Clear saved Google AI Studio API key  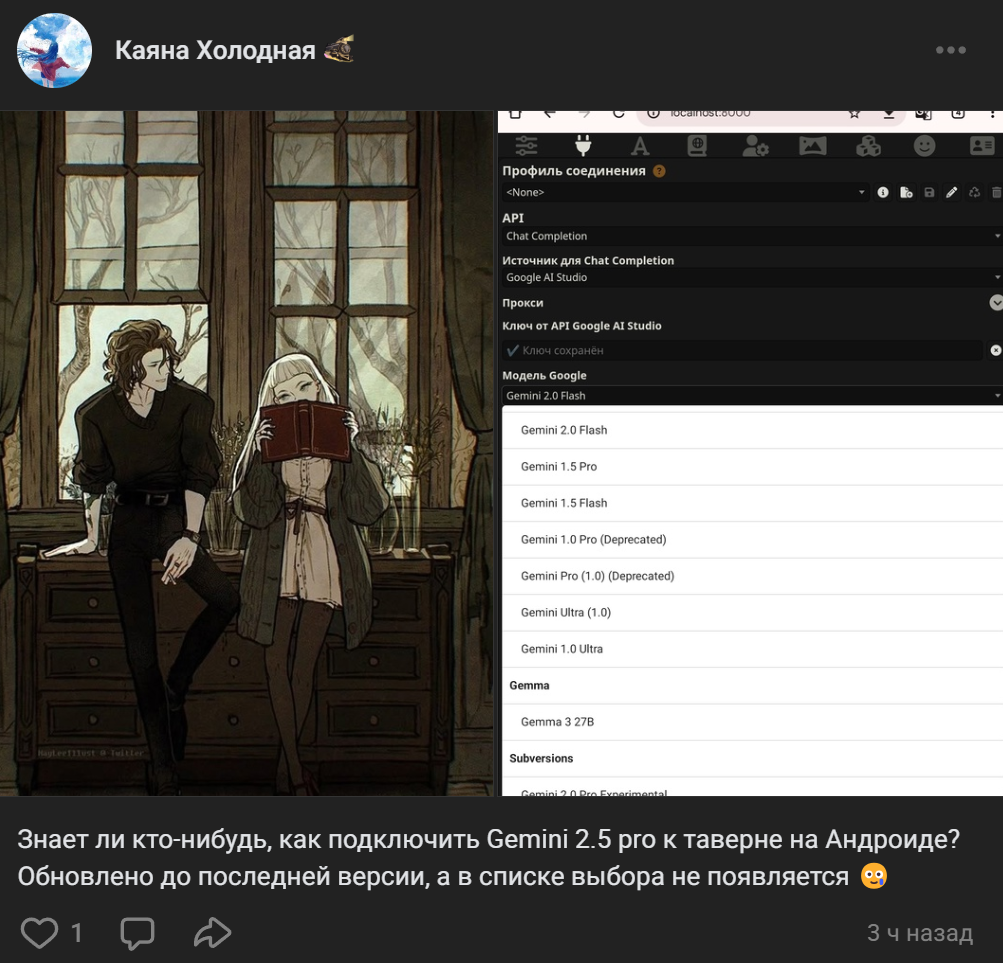pos(996,350)
